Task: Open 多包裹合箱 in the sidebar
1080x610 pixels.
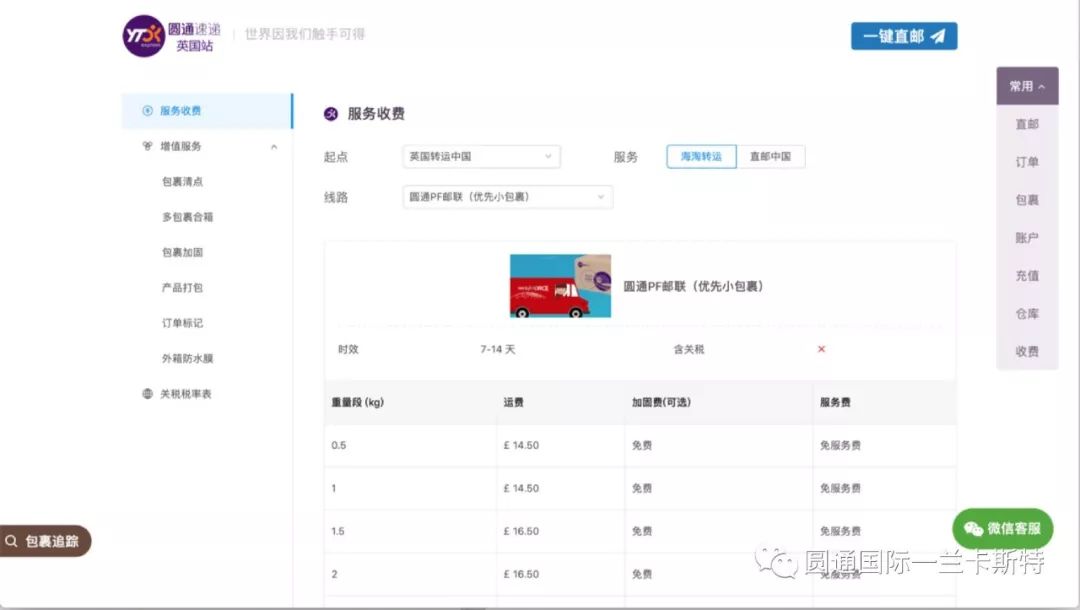Action: point(187,217)
